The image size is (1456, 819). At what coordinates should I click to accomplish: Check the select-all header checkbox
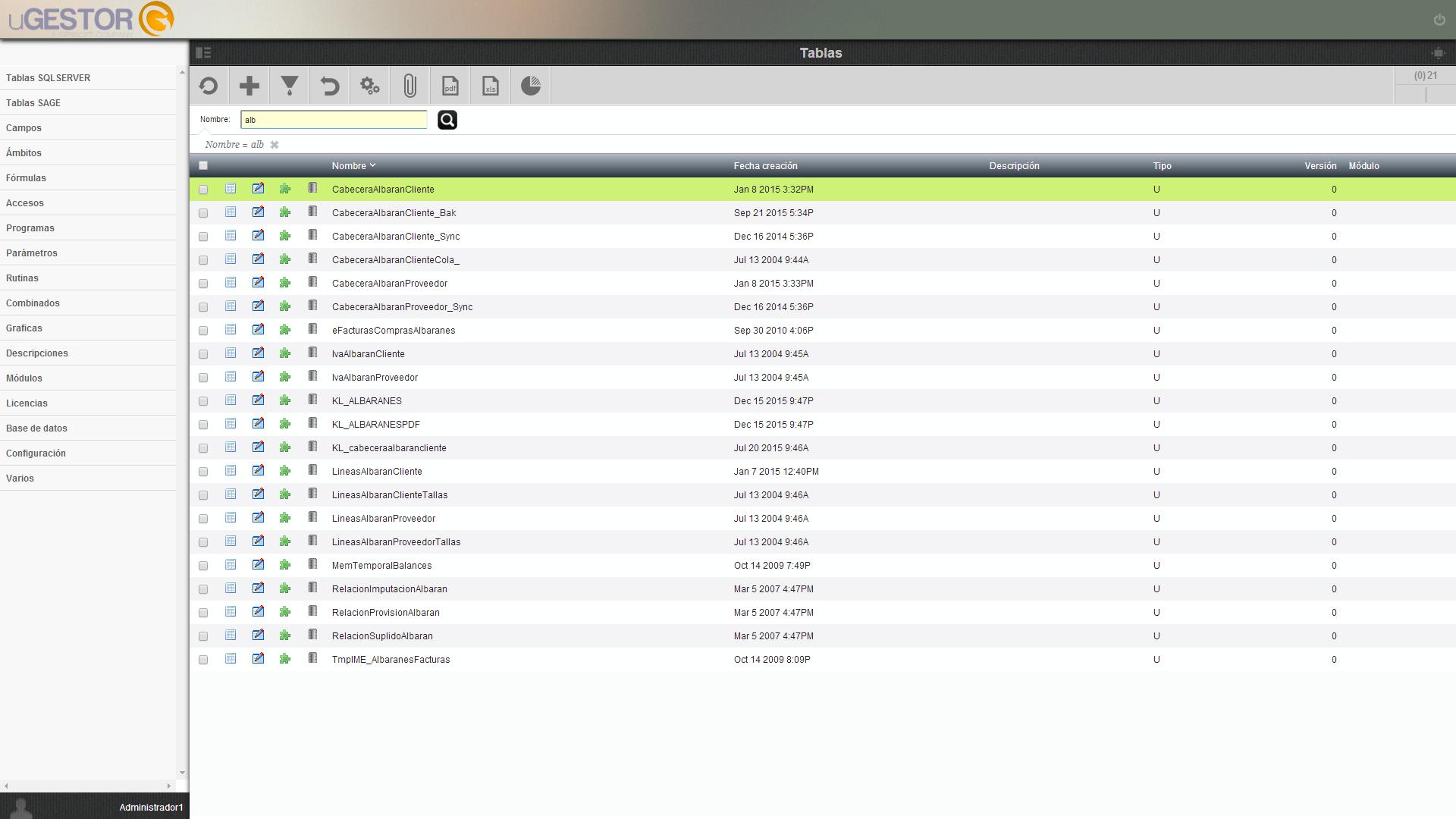click(203, 165)
